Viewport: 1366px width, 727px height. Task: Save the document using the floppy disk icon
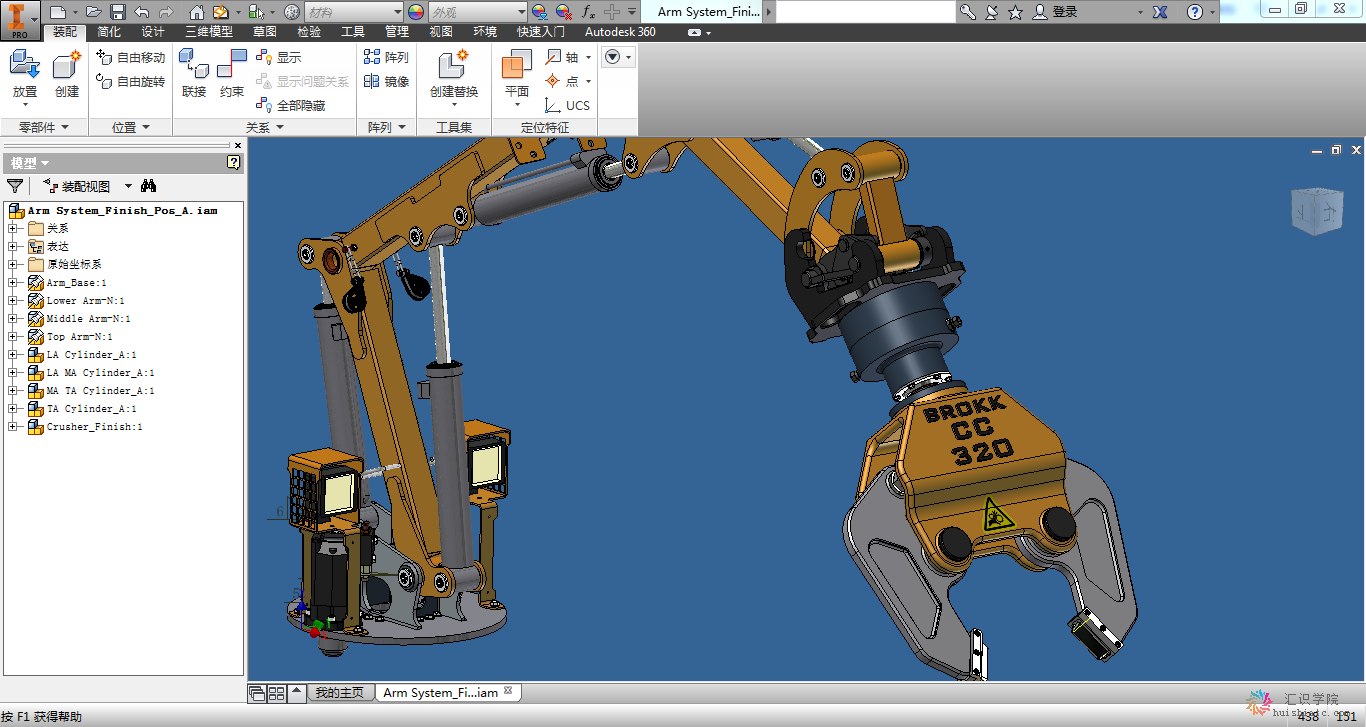tap(117, 12)
